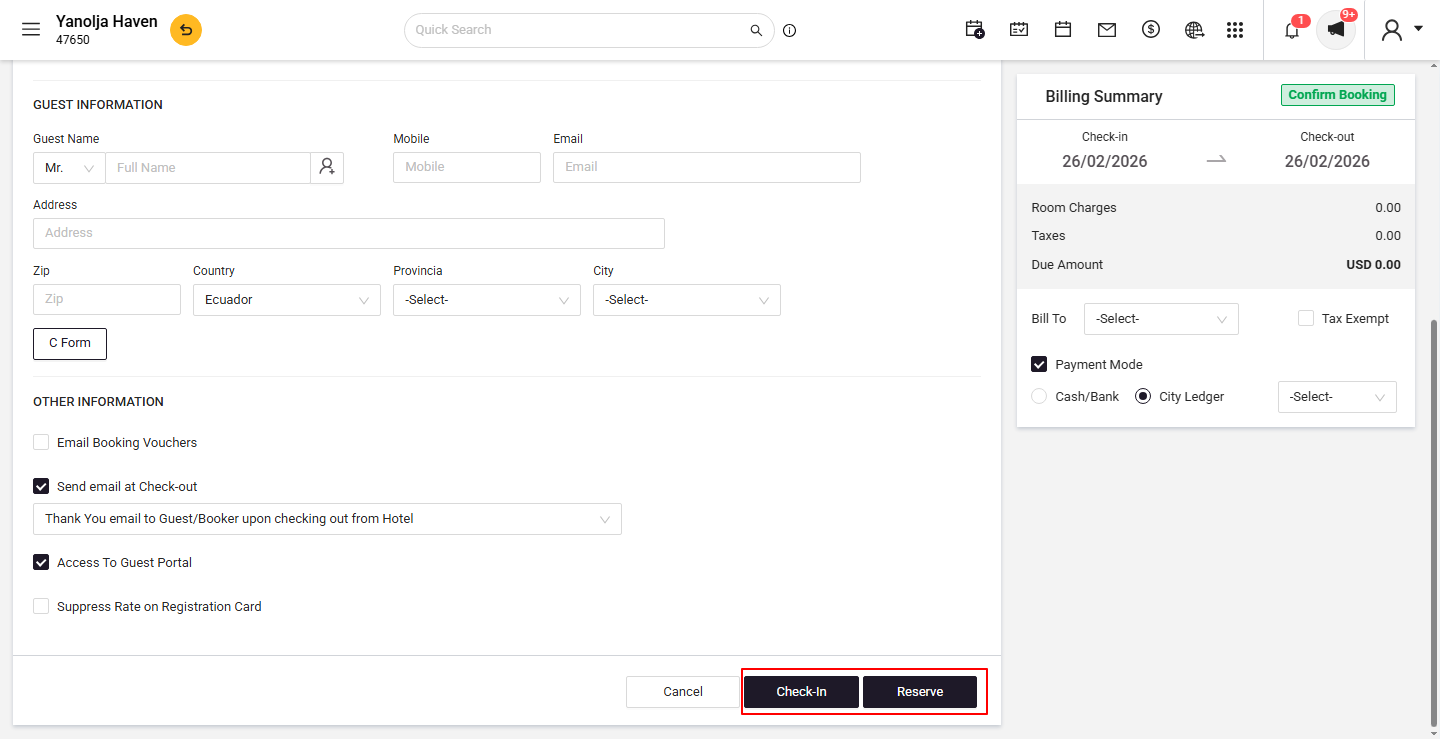The height and width of the screenshot is (739, 1440).
Task: Click the Yanolja Haven property name
Action: click(107, 21)
